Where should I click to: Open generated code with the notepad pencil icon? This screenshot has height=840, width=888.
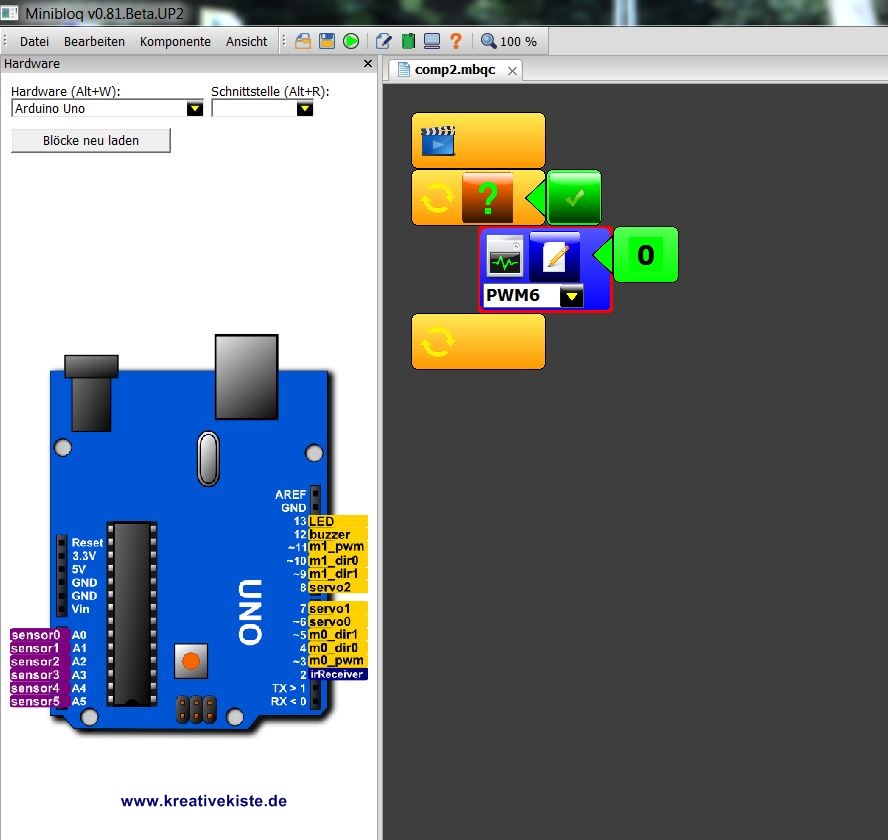pyautogui.click(x=384, y=41)
